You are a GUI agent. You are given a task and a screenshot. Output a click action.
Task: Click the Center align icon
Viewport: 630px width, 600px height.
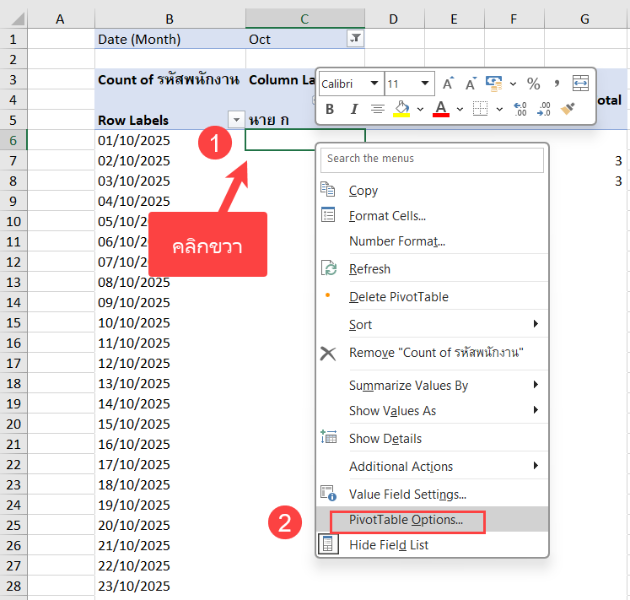coord(377,109)
